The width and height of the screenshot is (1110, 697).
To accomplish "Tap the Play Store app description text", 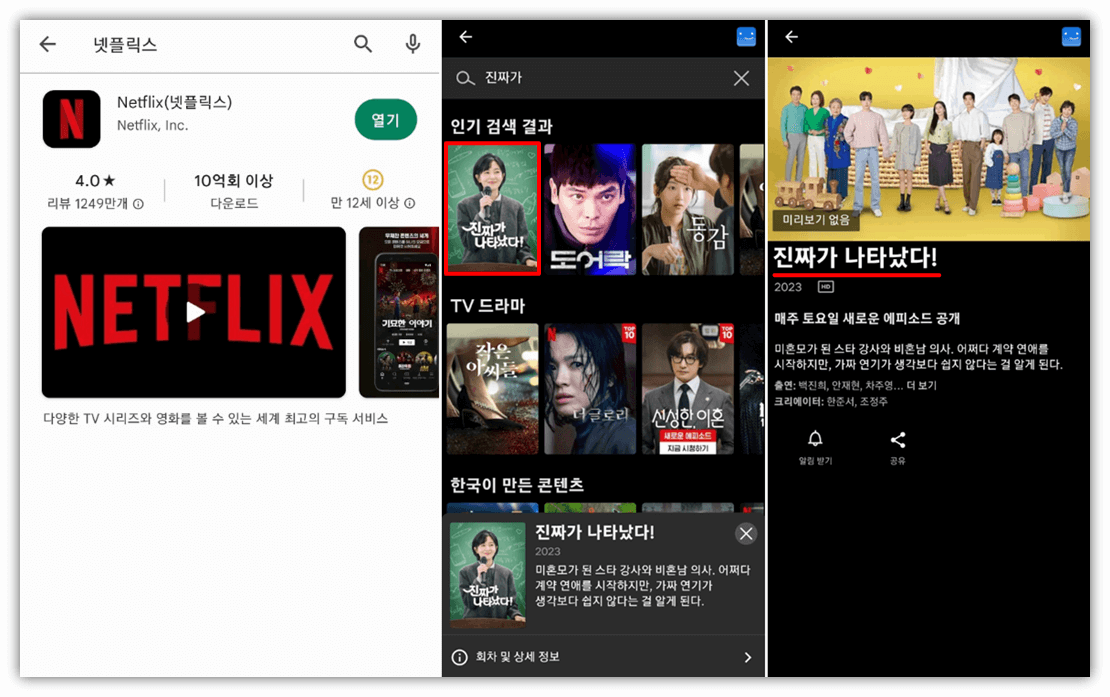I will pyautogui.click(x=215, y=418).
